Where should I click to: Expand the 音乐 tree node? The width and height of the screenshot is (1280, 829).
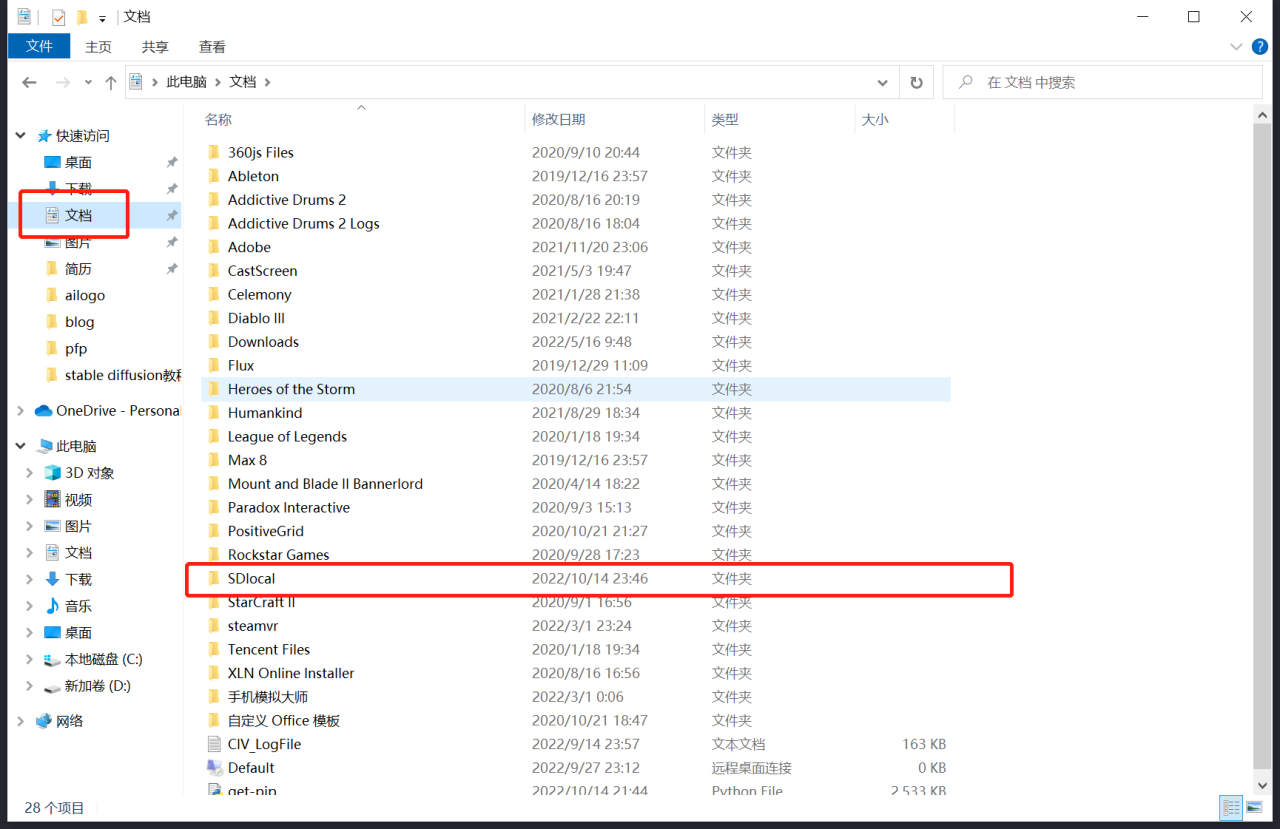coord(31,606)
